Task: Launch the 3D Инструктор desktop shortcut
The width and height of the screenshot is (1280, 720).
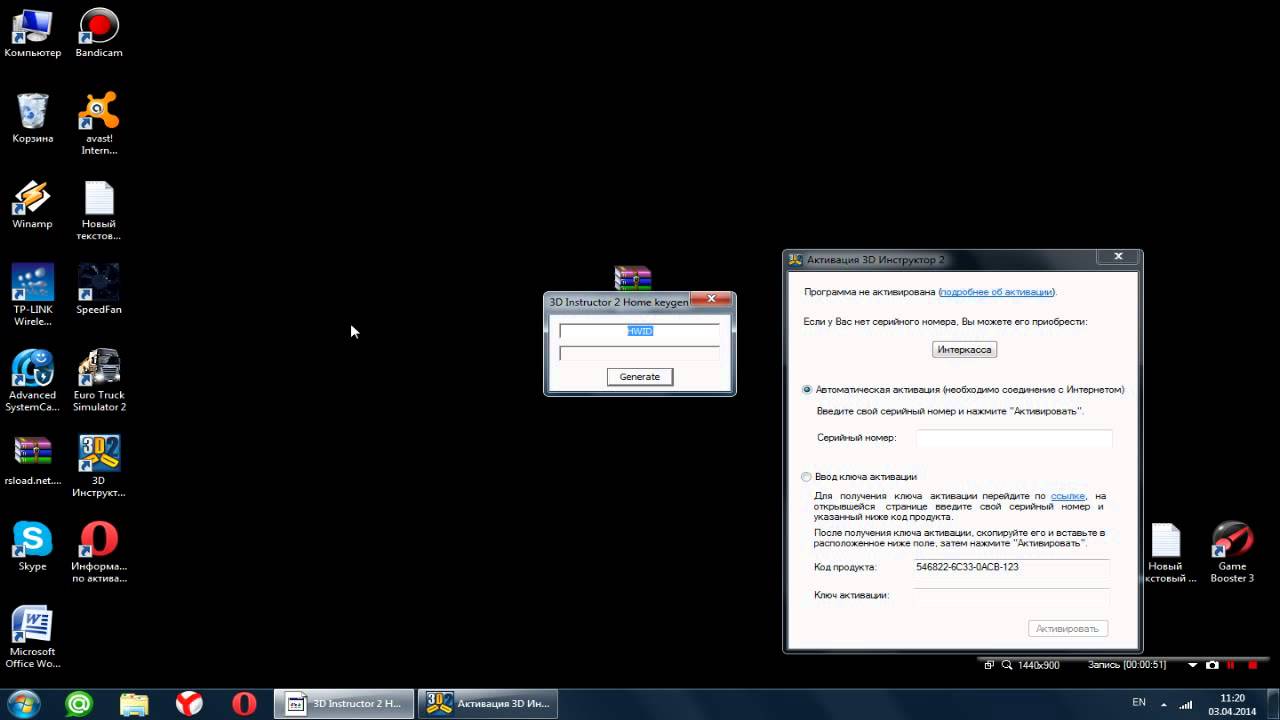Action: (99, 466)
